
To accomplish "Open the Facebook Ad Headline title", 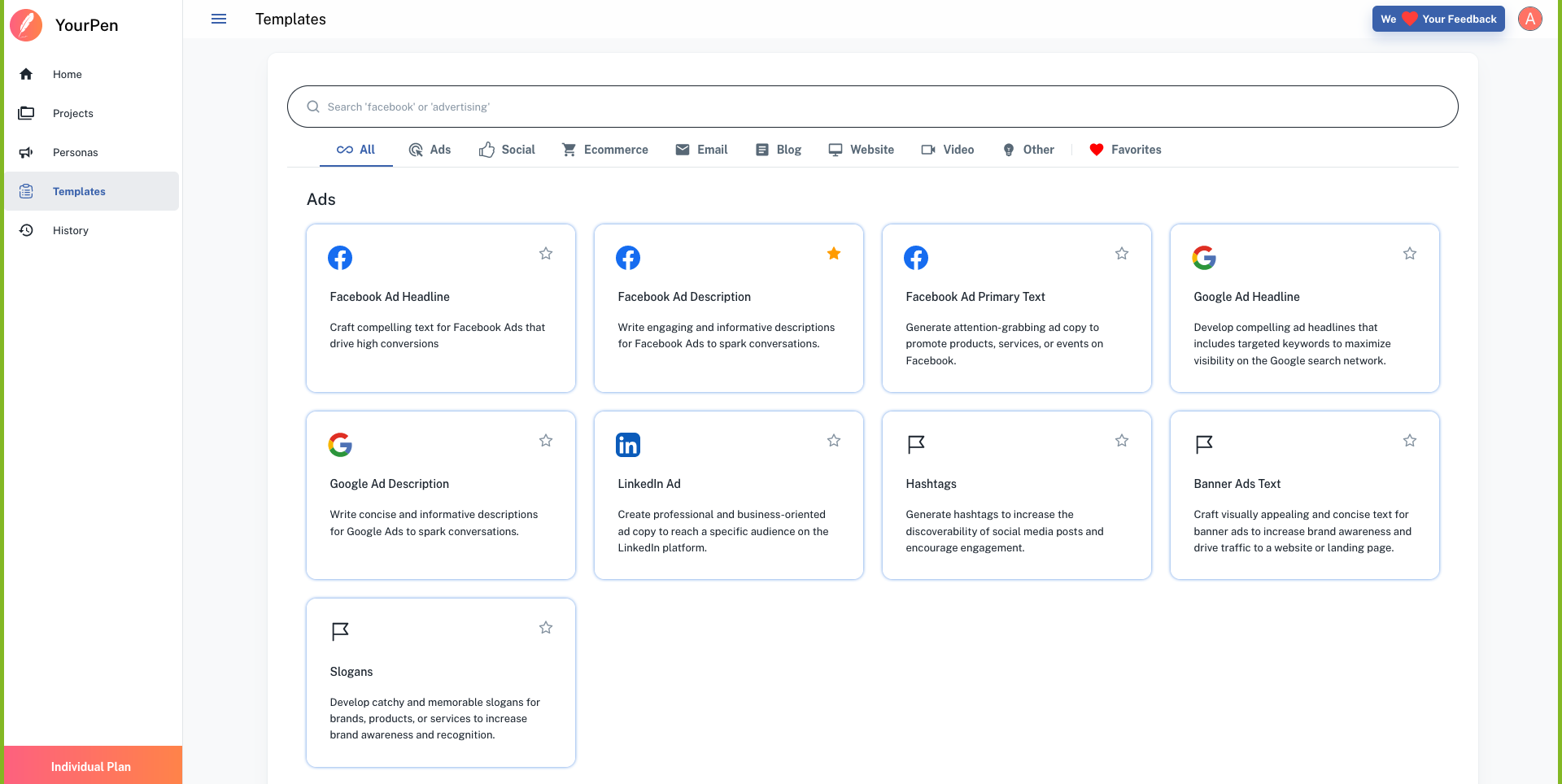I will point(390,297).
